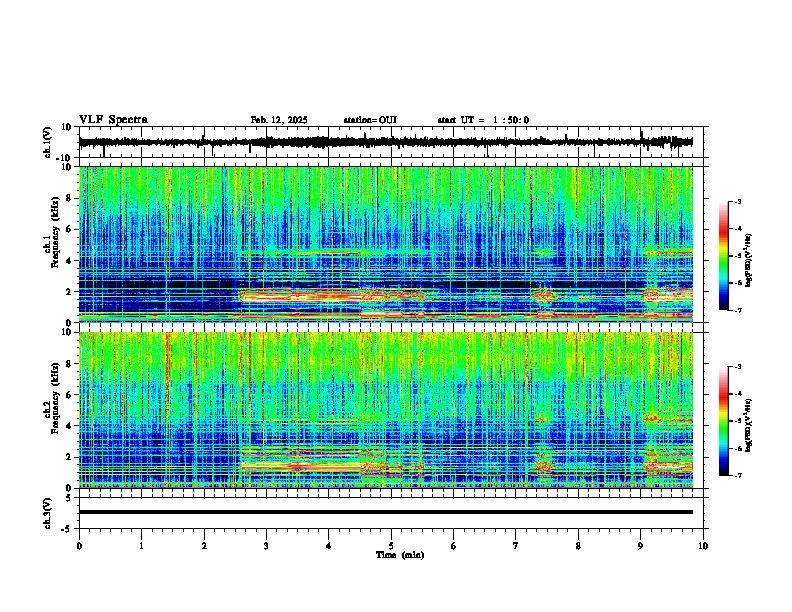Click the "6" kHz tick of ch.1 spectrogram
This screenshot has height=612, width=792.
coord(69,230)
